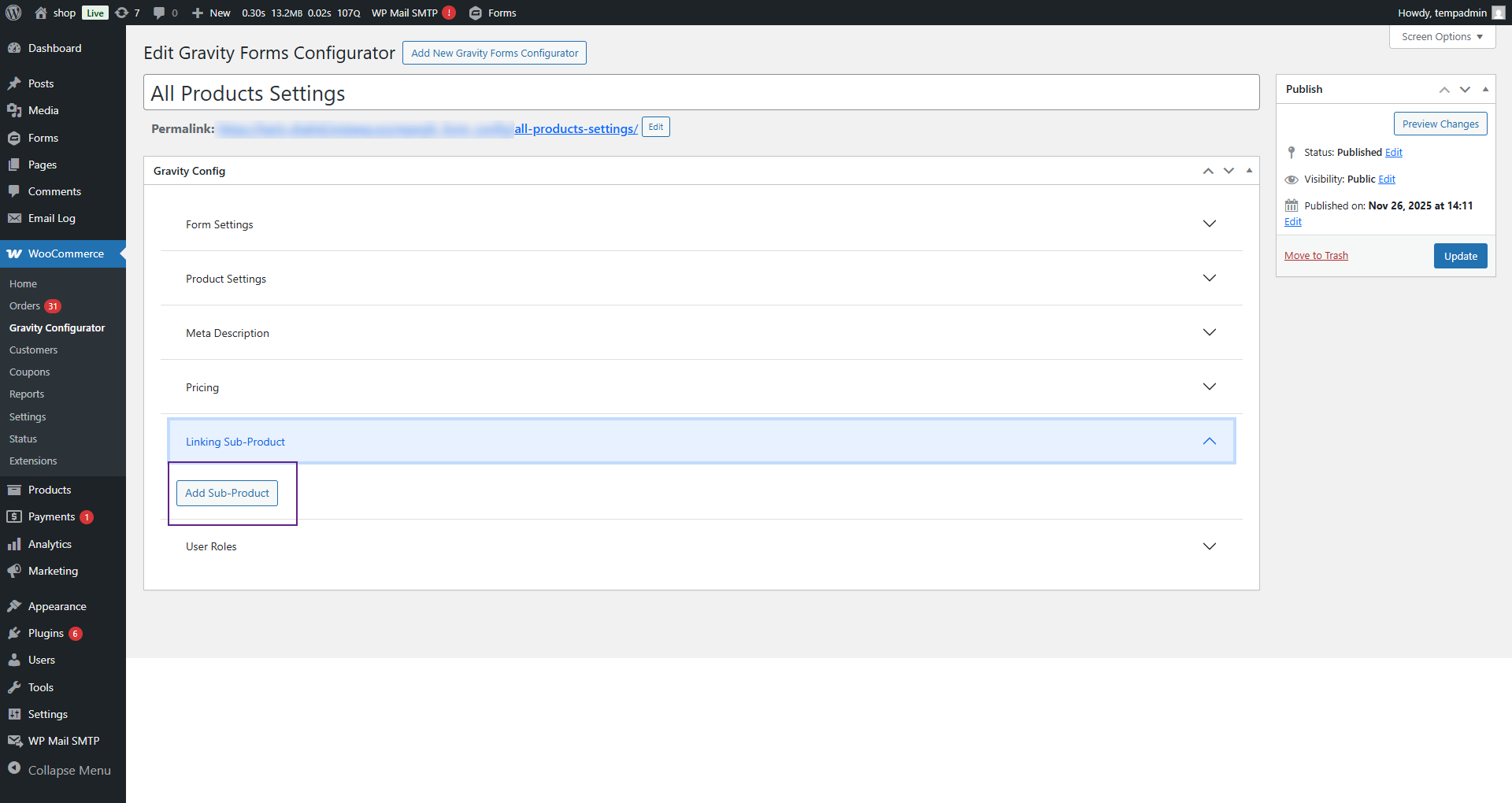Screen dimensions: 1512x803
Task: Open Orders in WooCommerce submenu
Action: click(24, 305)
